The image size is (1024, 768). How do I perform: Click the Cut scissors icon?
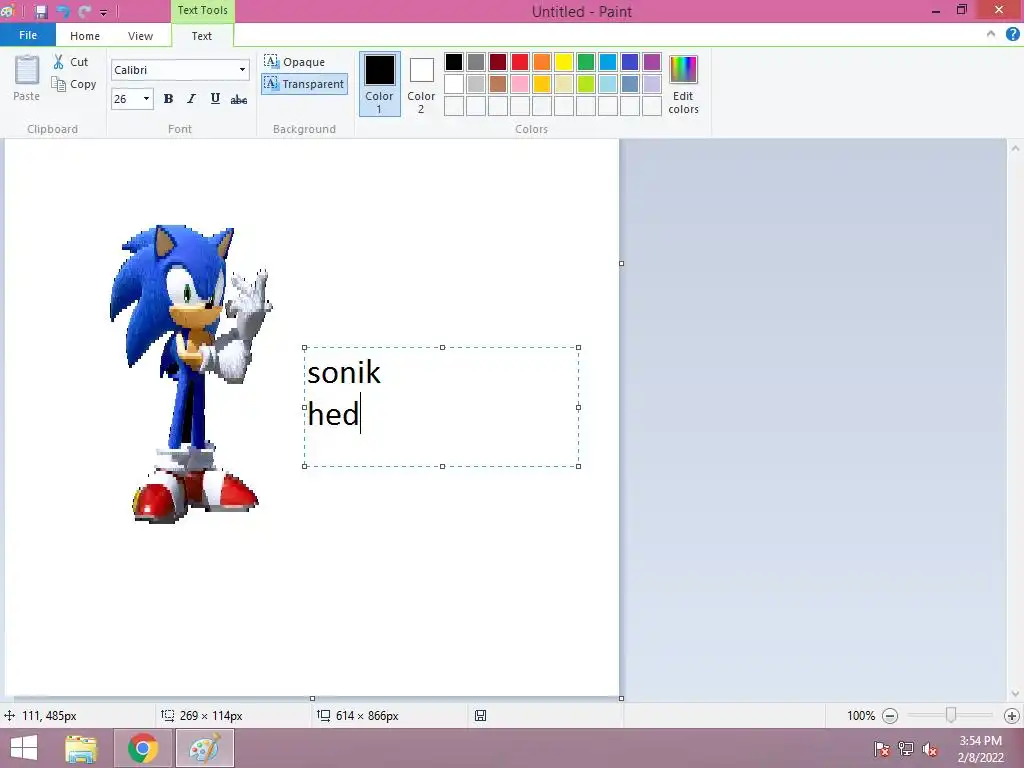(x=59, y=62)
